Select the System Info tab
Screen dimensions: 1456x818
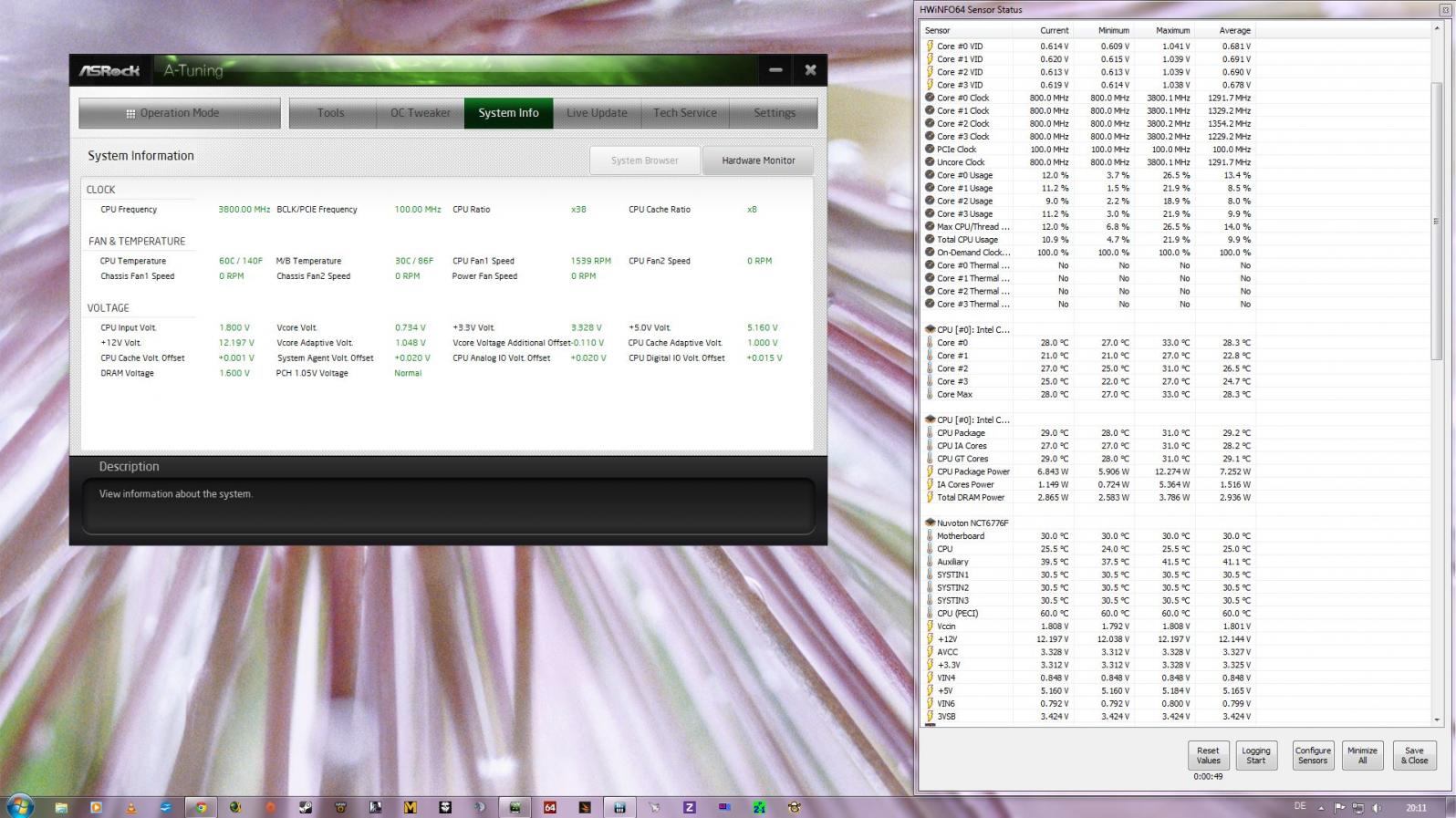tap(508, 113)
